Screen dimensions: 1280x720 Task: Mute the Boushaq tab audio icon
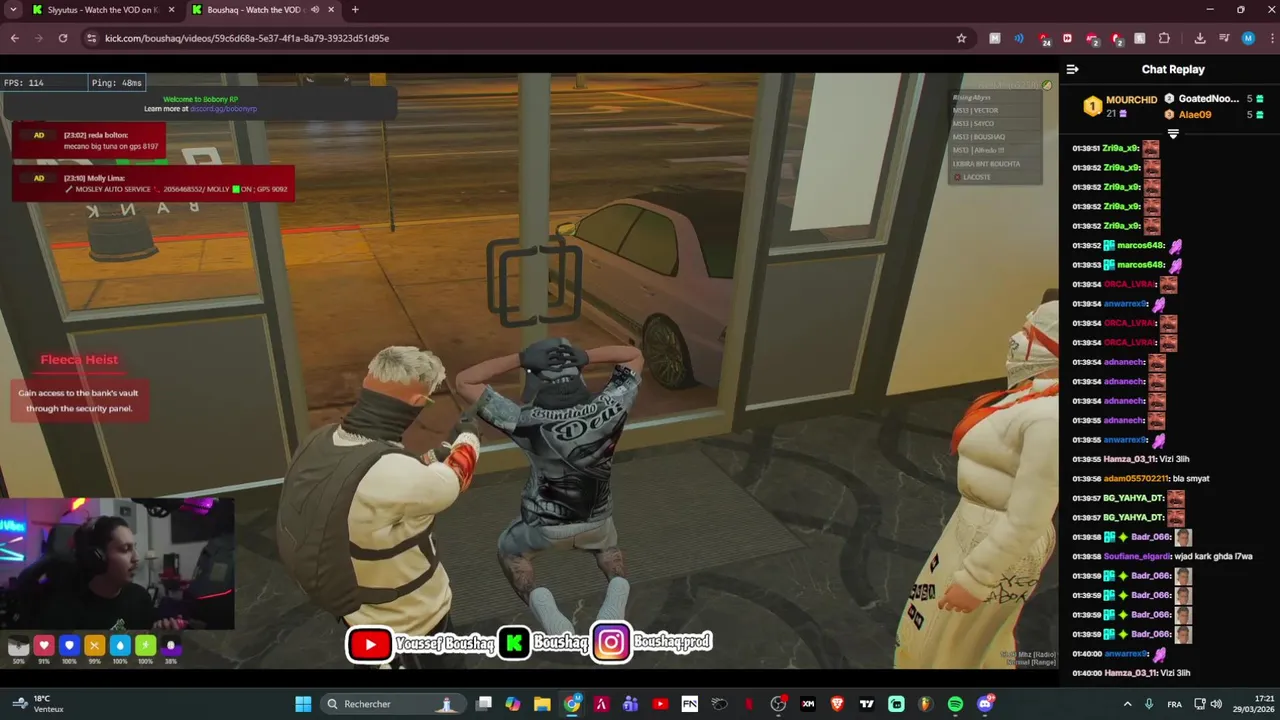click(x=315, y=10)
